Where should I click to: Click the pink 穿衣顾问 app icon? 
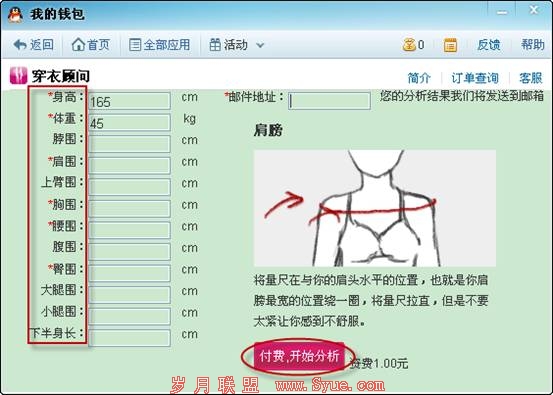(18, 75)
